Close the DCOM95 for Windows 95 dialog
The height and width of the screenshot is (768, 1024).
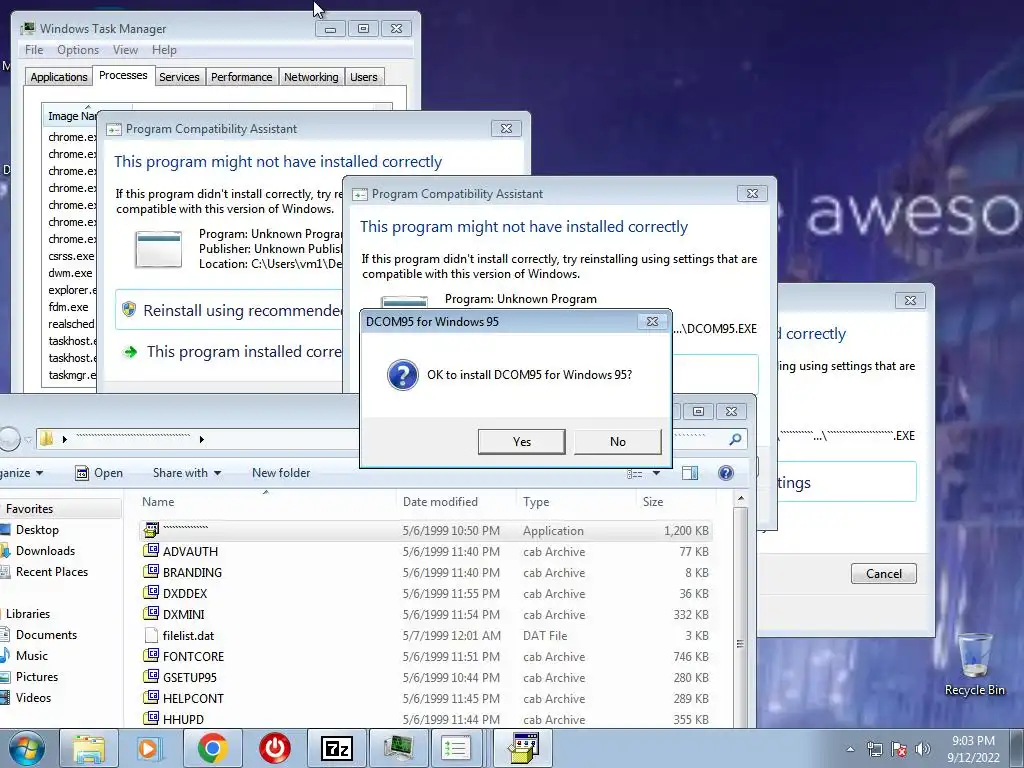point(652,321)
